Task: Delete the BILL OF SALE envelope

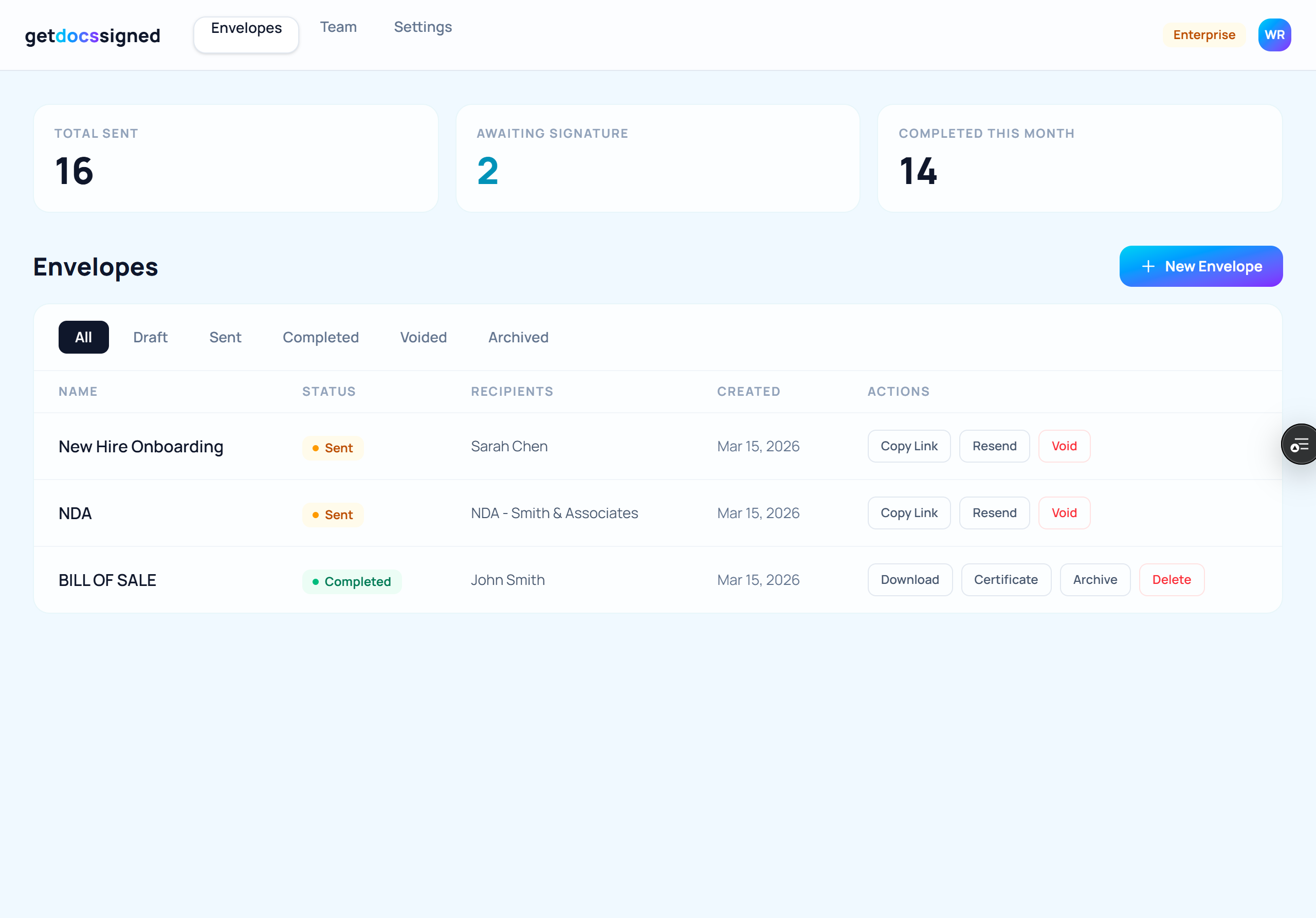Action: click(1171, 579)
